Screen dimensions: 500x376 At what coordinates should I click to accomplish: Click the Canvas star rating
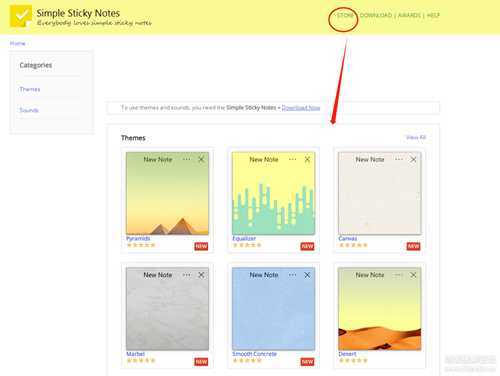353,245
